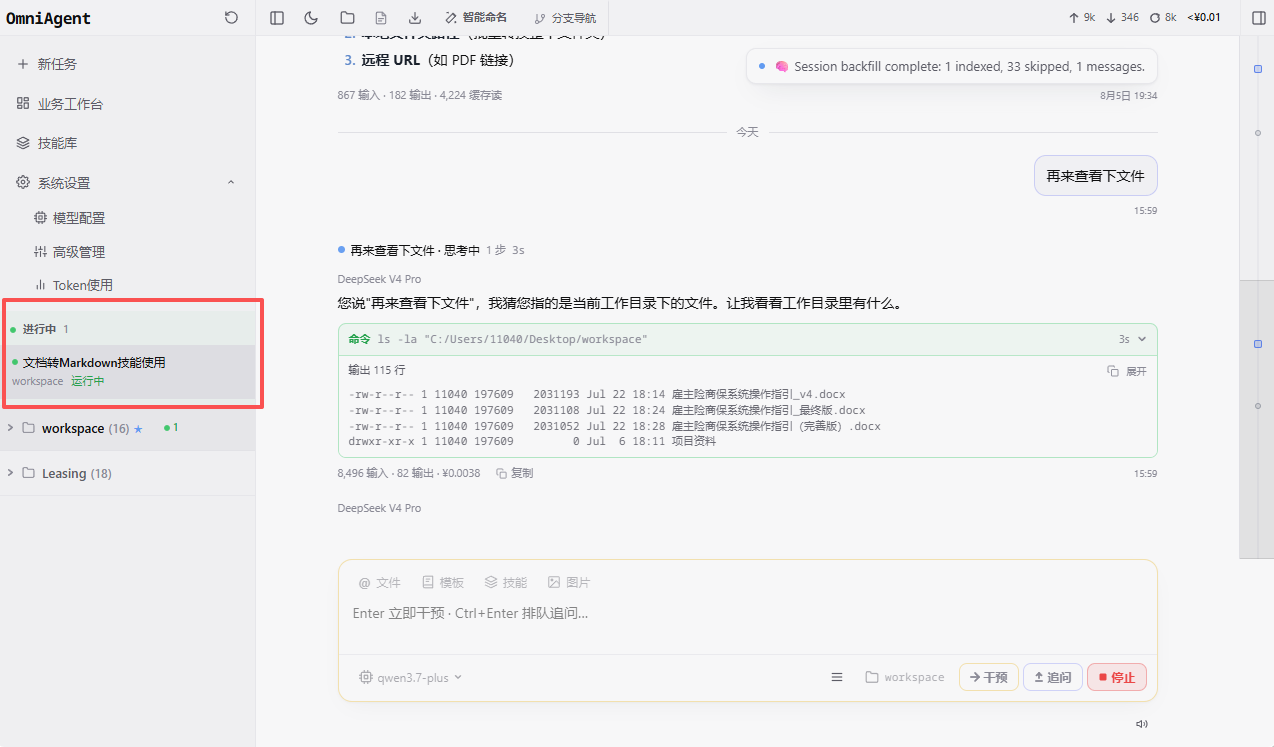Click the upload token count 9k

[x=1082, y=18]
